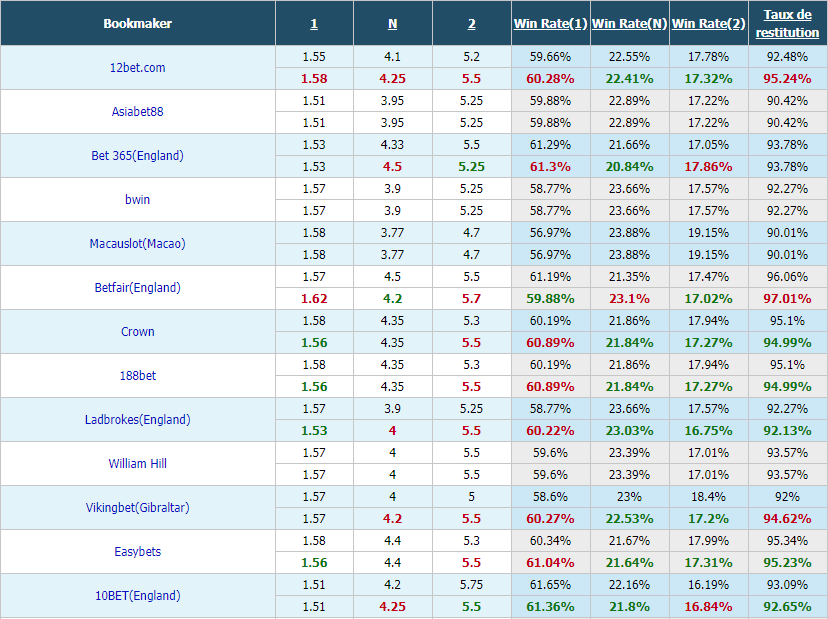The image size is (828, 619).
Task: Open the bwin bookmaker link
Action: (137, 200)
